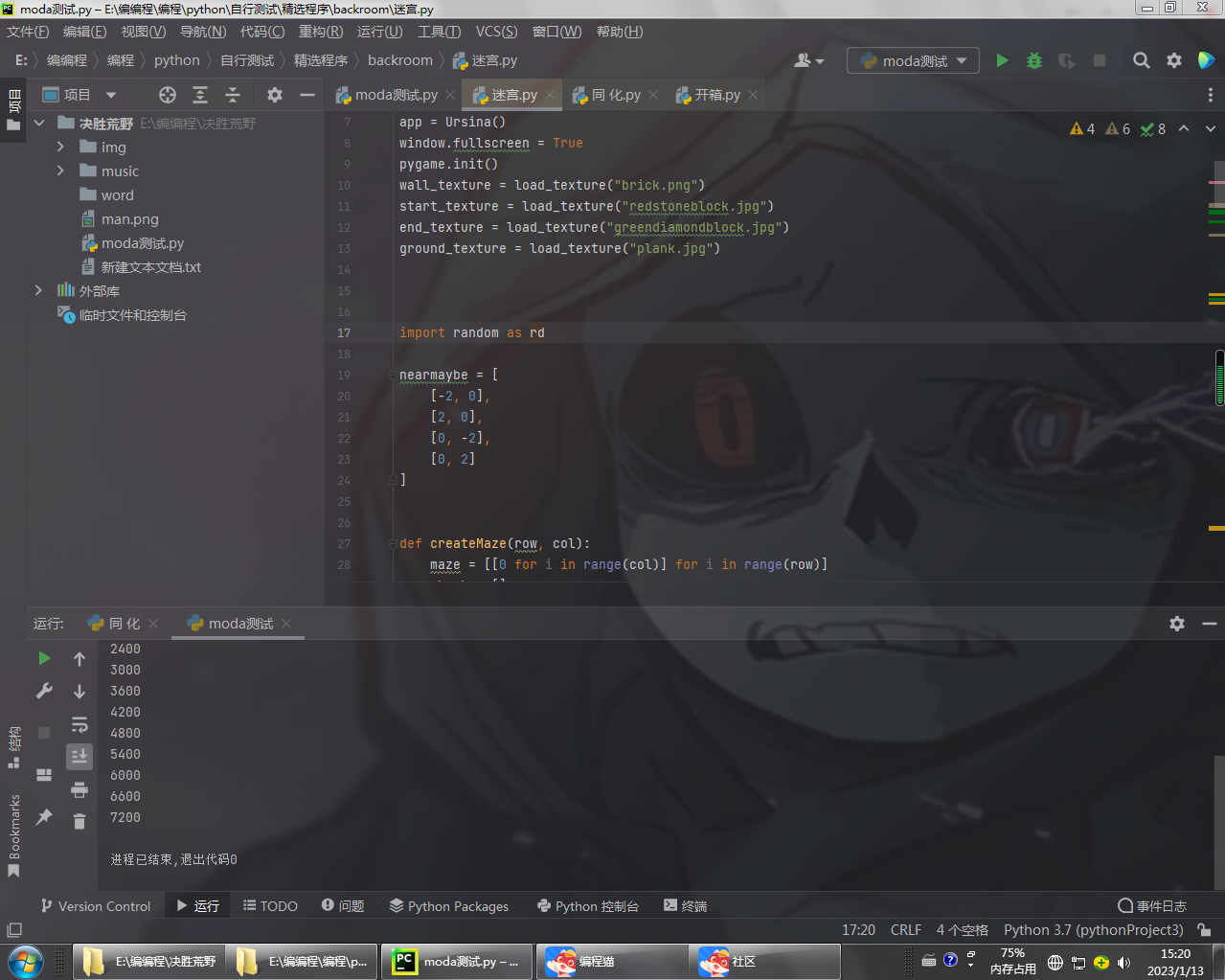Screen dimensions: 1225x980
Task: Open the user account icon dropdown
Action: click(809, 60)
